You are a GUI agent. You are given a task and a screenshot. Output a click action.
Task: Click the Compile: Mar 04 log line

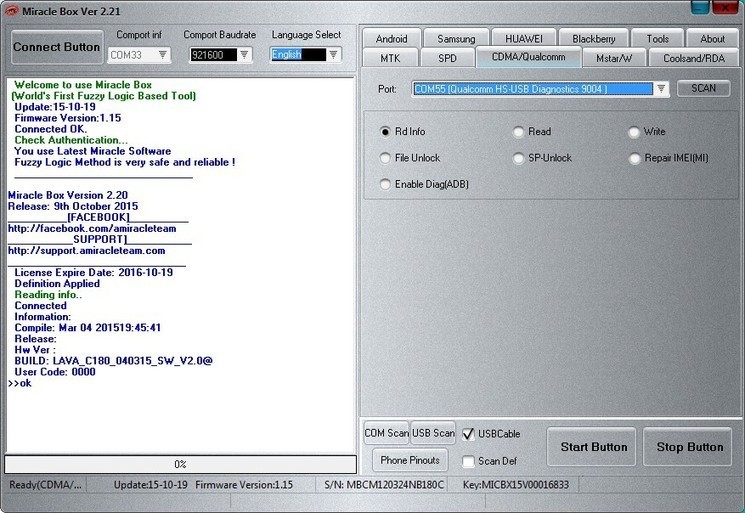(x=88, y=328)
